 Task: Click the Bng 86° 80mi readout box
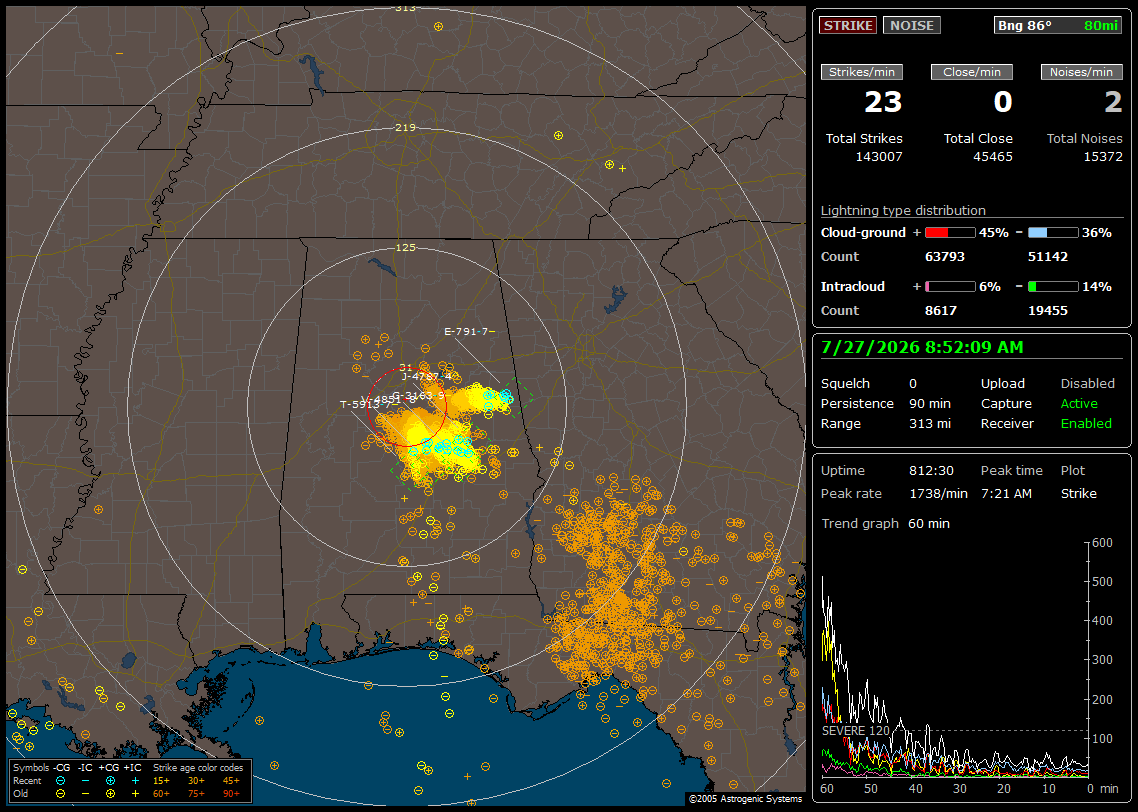[x=1058, y=25]
